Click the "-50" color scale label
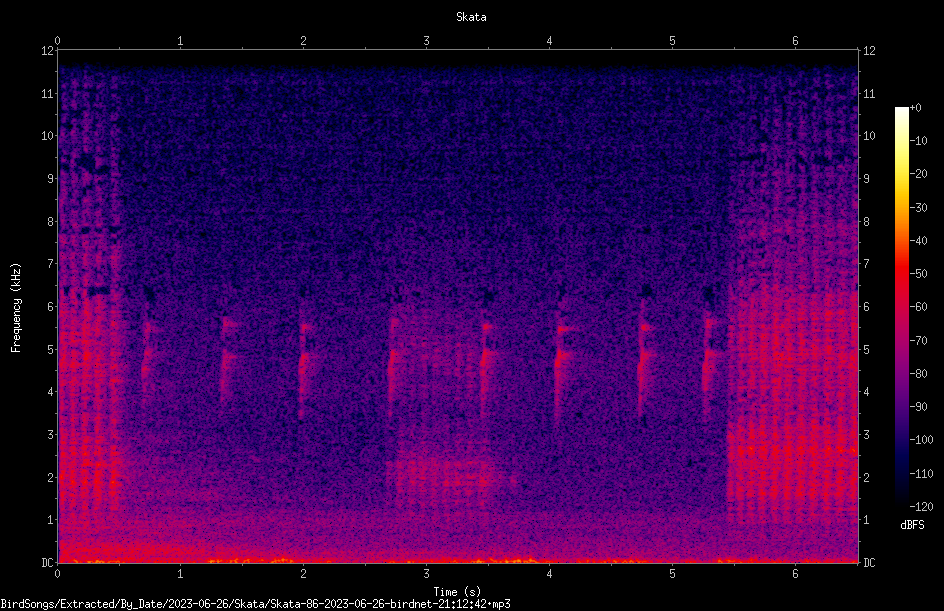 tap(918, 274)
